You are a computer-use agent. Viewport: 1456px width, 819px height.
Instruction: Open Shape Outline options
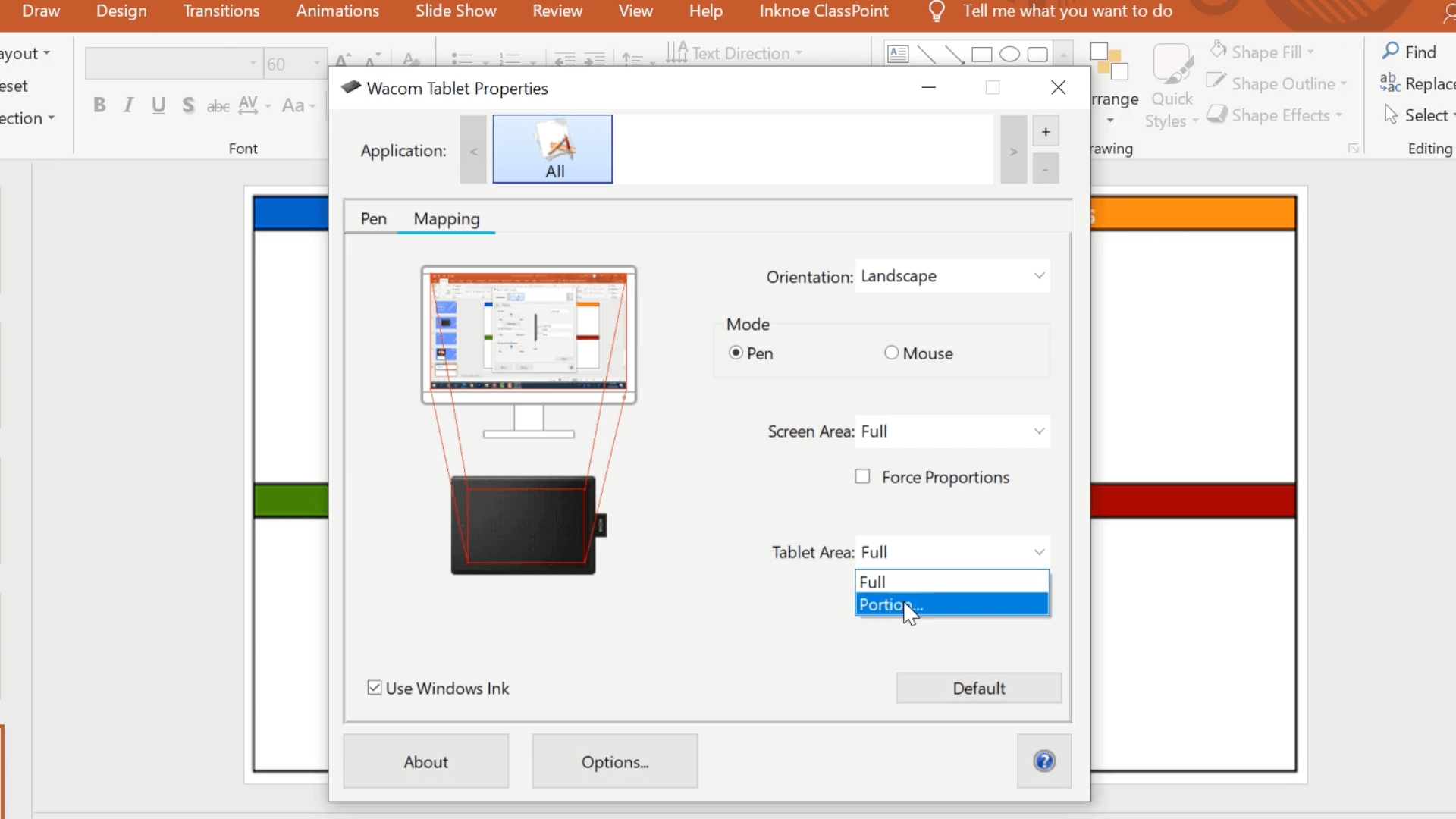[x=1277, y=83]
